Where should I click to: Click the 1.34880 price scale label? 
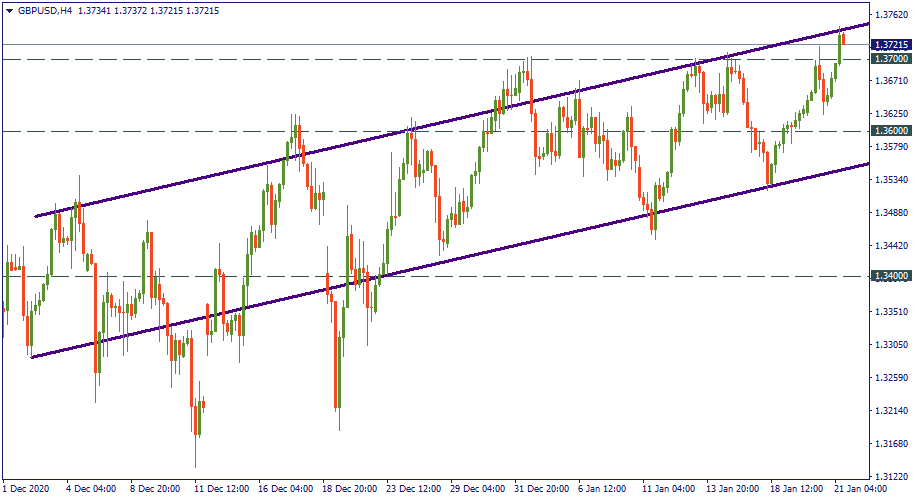click(x=889, y=213)
